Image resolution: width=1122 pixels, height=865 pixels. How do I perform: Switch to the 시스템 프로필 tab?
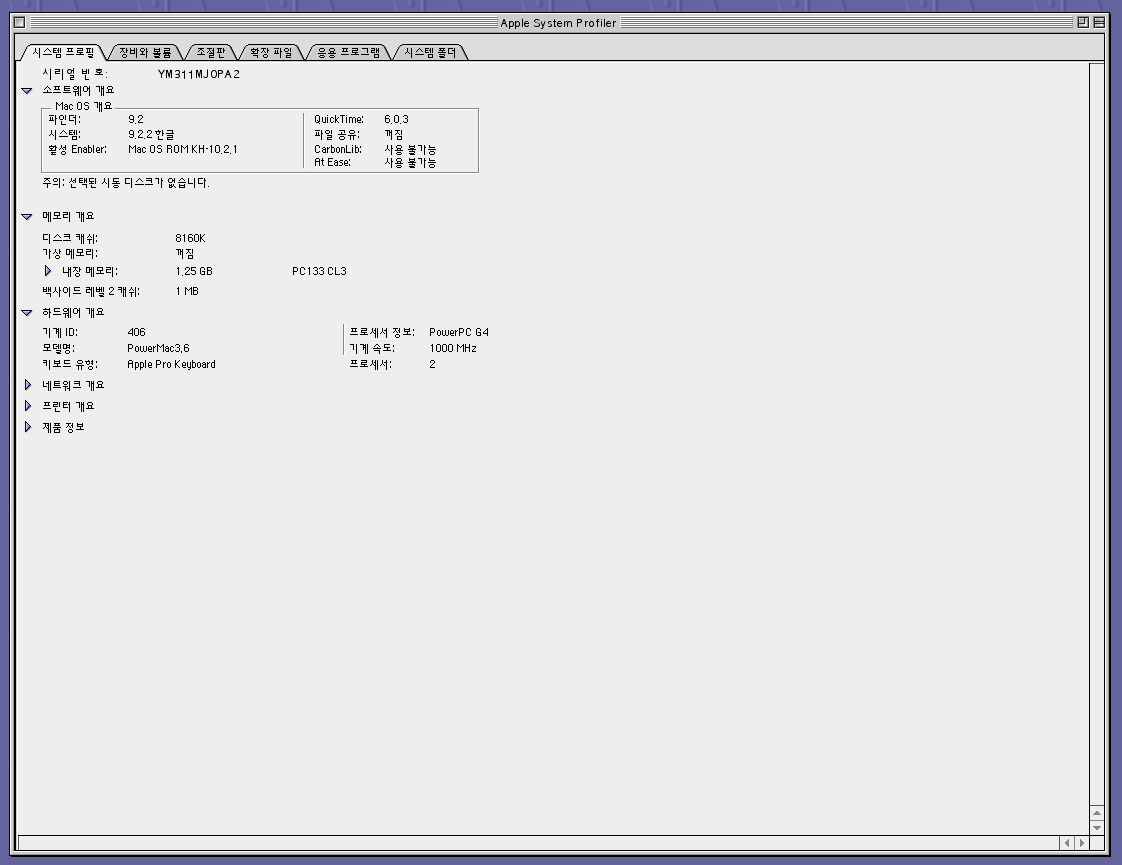coord(62,52)
